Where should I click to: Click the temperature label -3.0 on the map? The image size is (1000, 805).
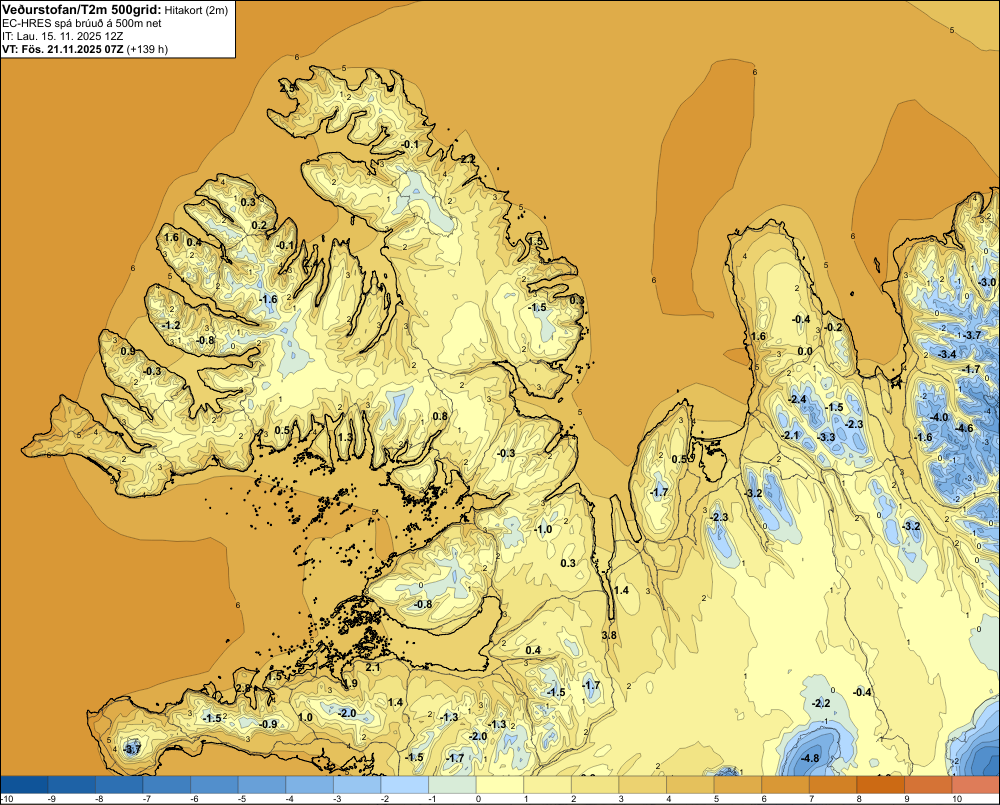coord(986,282)
